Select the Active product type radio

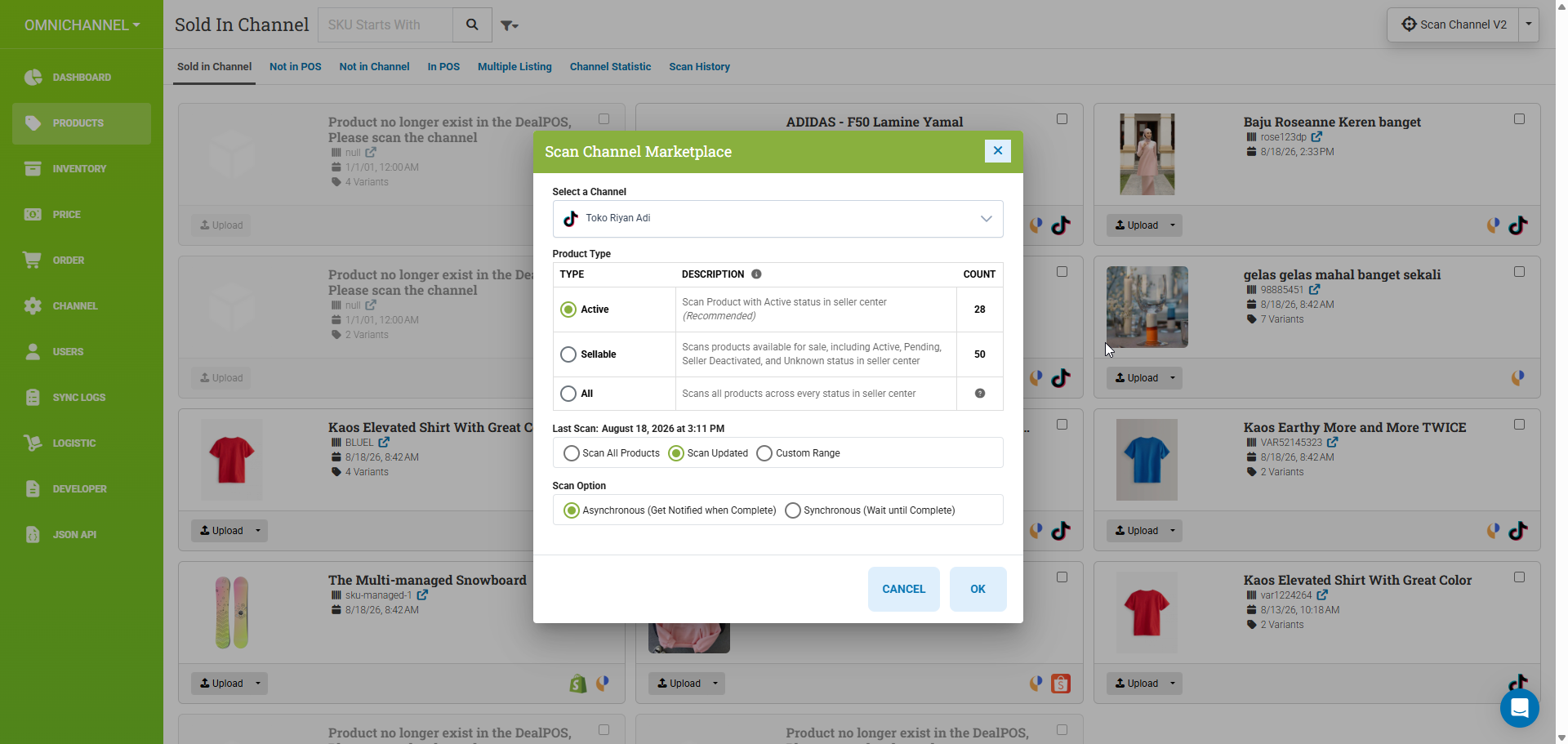pos(568,310)
